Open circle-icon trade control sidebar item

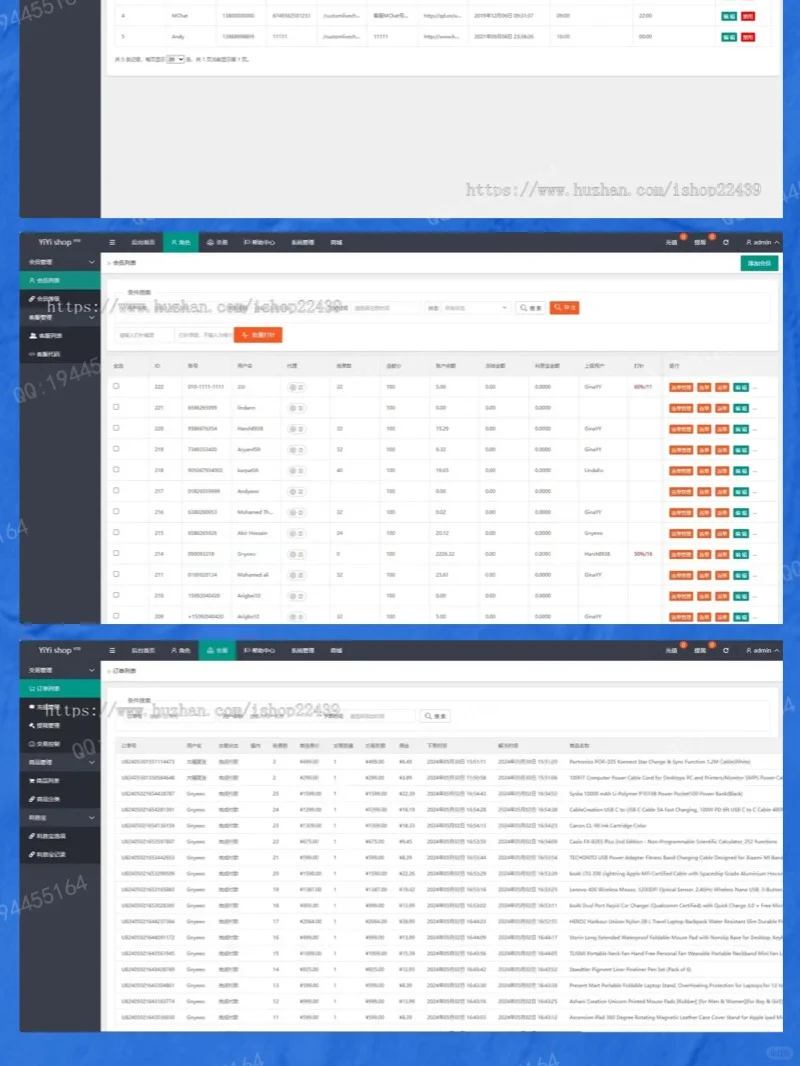[x=60, y=744]
